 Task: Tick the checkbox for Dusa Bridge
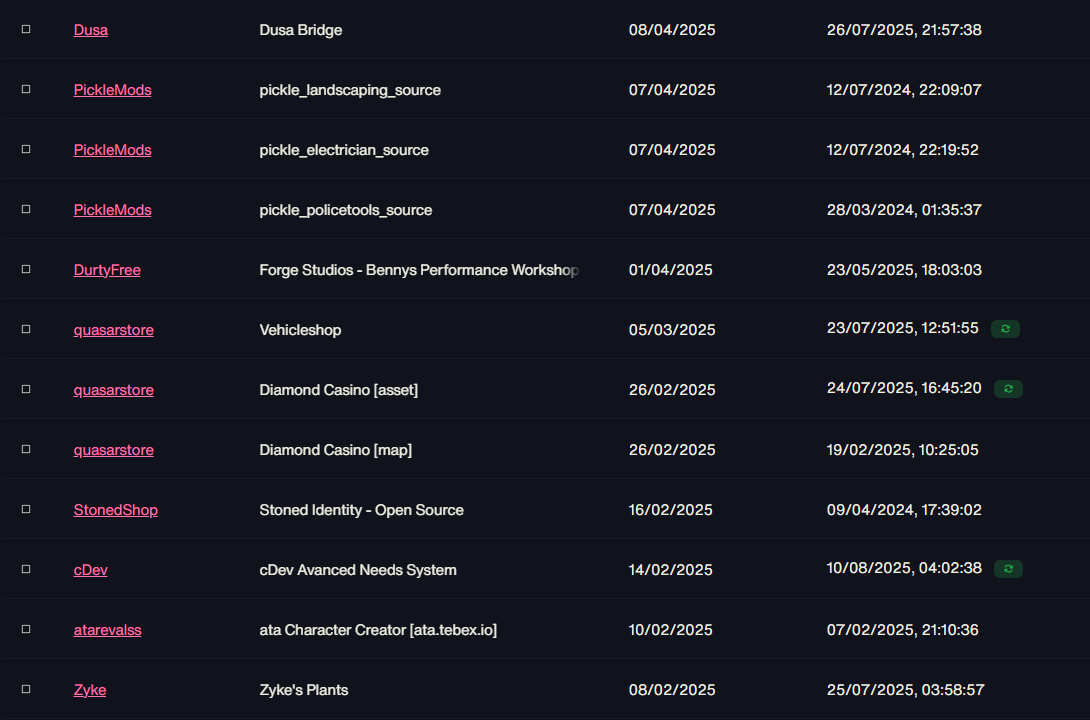26,29
